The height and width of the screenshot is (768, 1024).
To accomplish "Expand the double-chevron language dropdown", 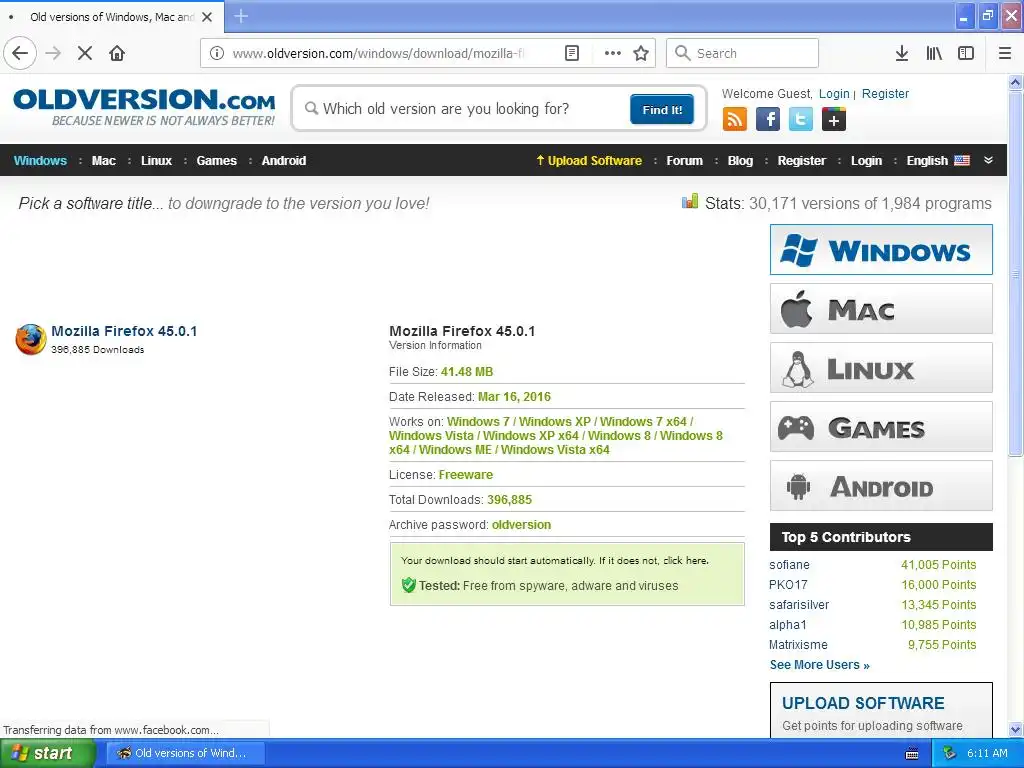I will point(988,161).
